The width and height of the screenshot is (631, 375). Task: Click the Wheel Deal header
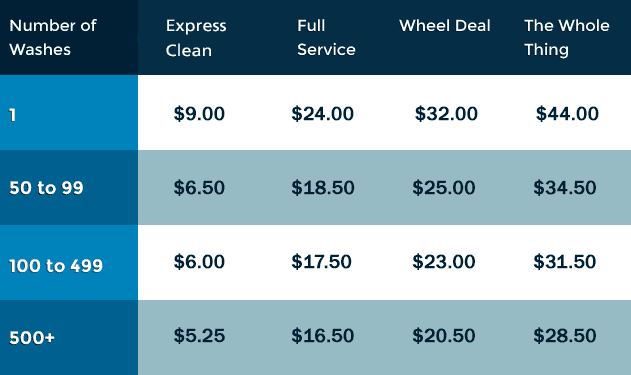(445, 26)
